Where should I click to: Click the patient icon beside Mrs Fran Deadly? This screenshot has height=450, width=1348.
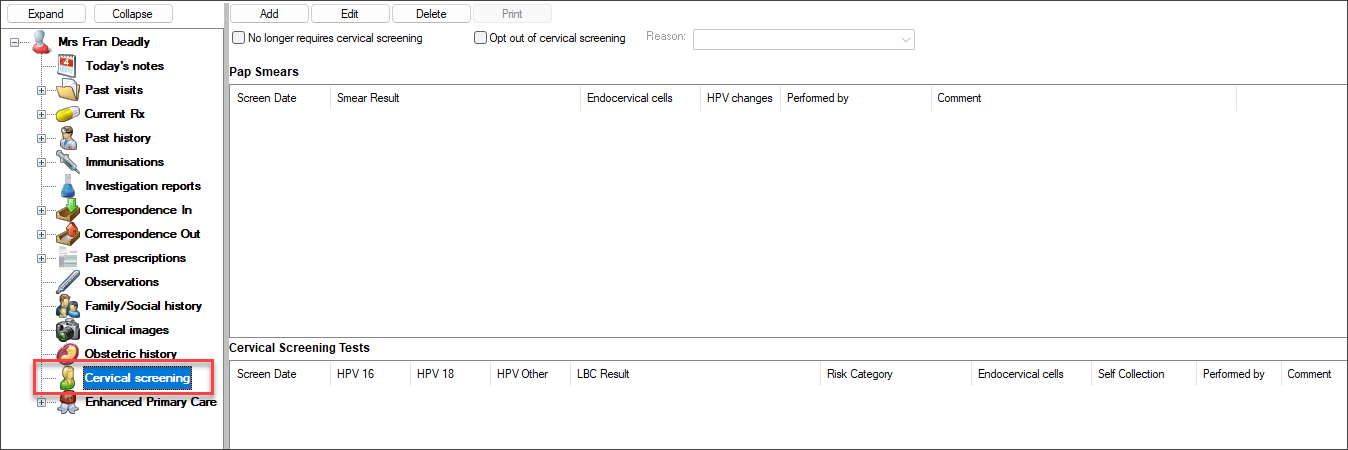coord(43,42)
